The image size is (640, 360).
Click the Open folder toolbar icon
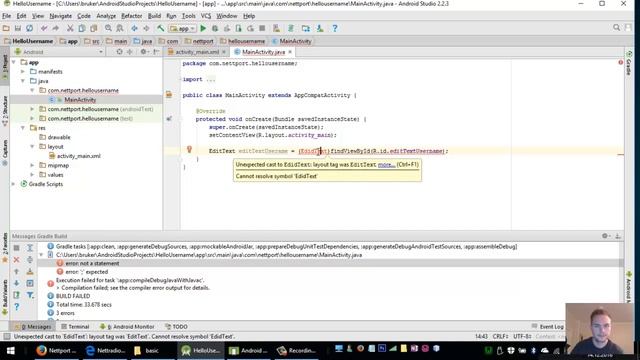tap(6, 28)
